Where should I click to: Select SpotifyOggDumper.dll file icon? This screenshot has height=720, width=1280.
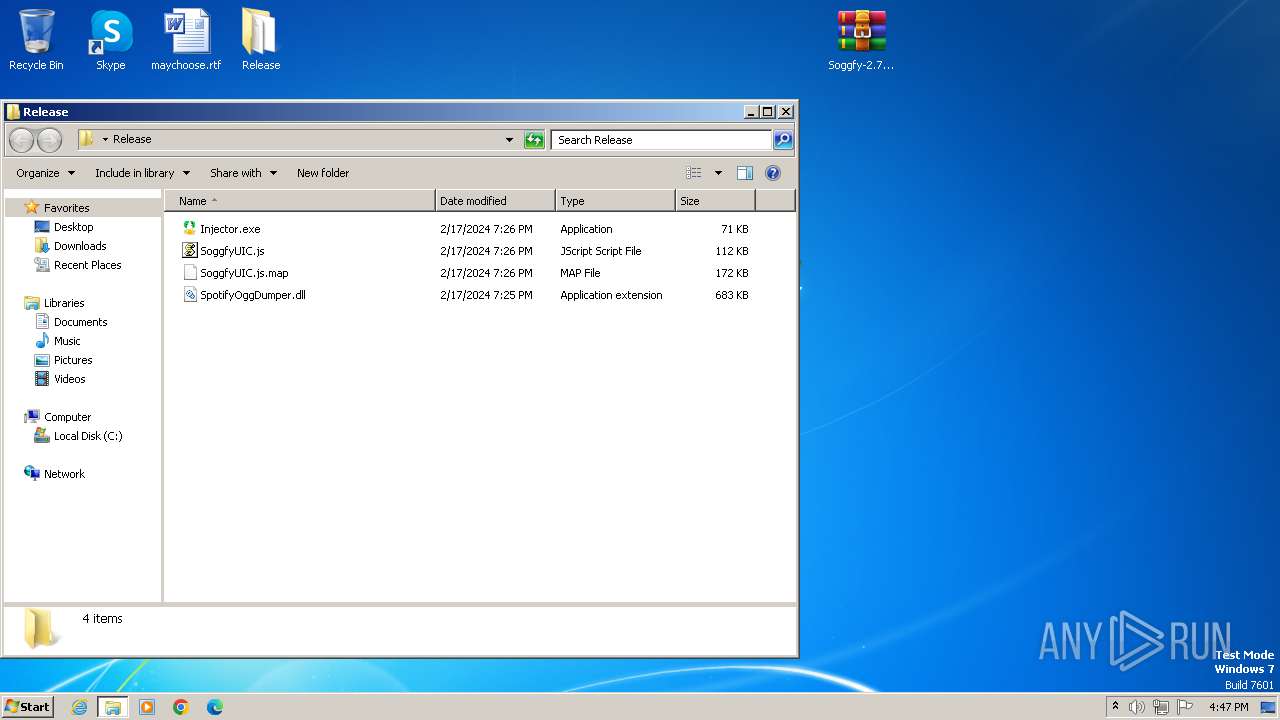(x=190, y=295)
